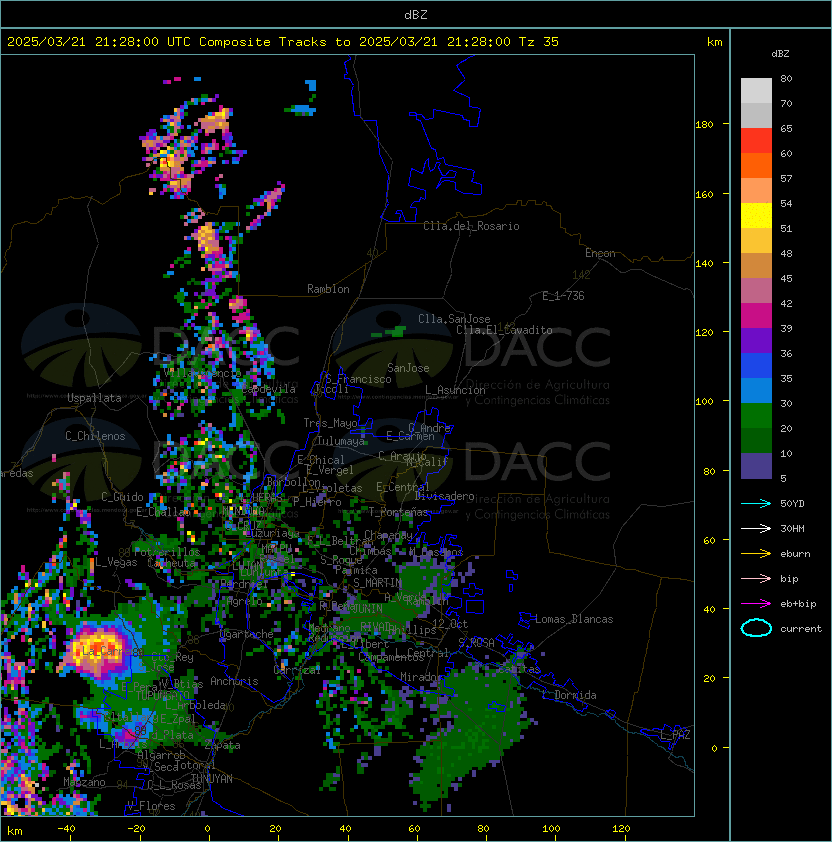Click the Divisadero map label
Image resolution: width=832 pixels, height=842 pixels.
coord(445,496)
